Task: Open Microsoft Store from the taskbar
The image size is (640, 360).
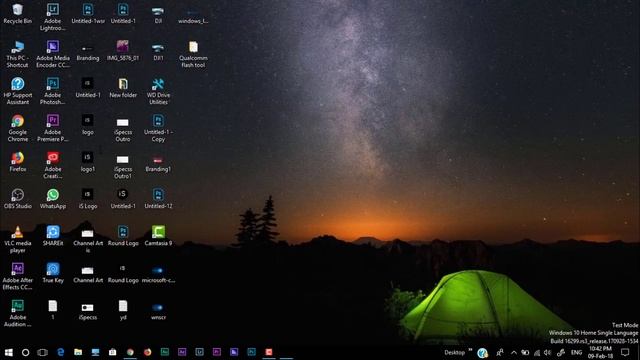Action: point(113,352)
